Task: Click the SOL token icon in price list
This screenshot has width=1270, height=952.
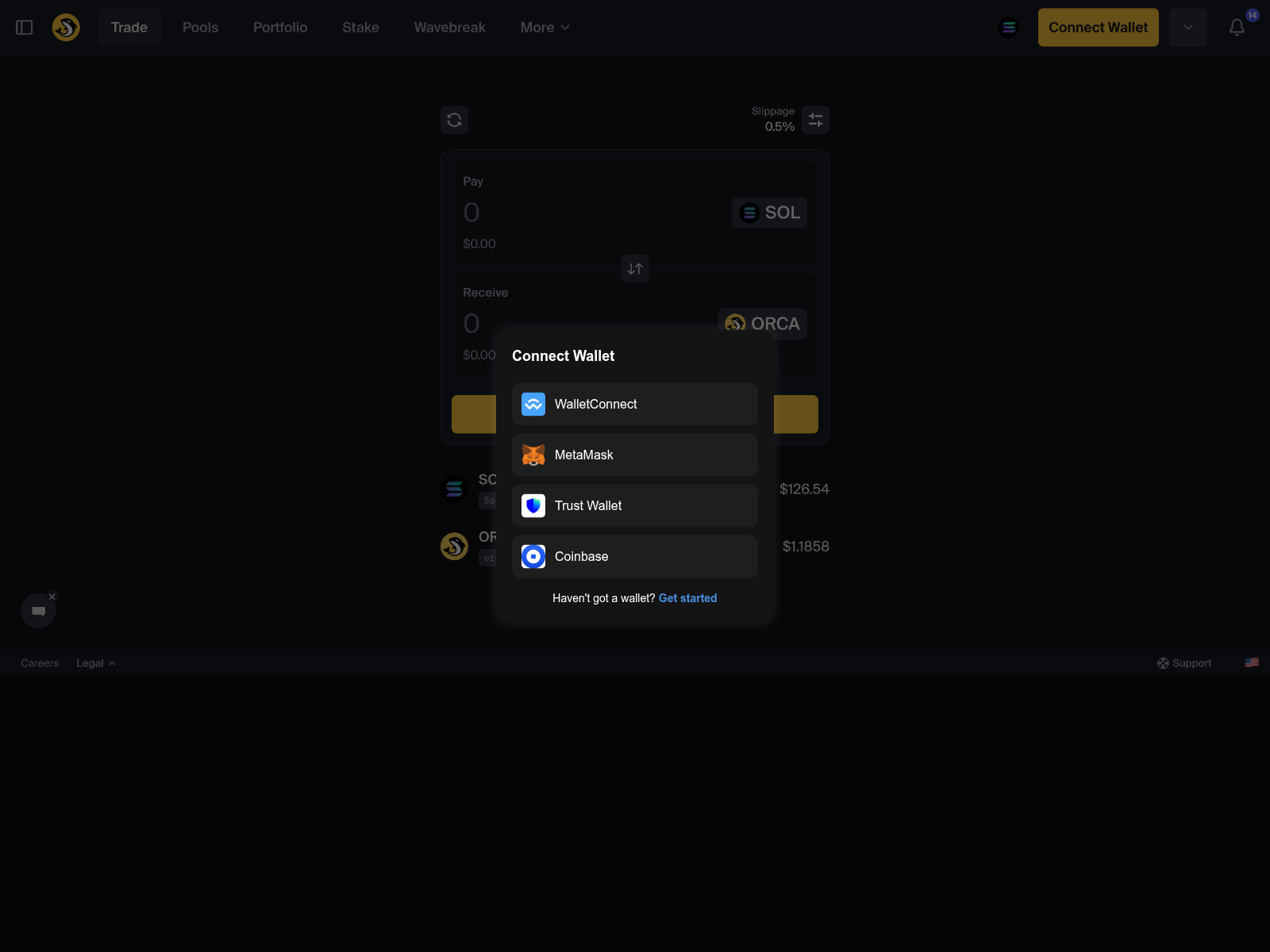Action: [x=455, y=489]
